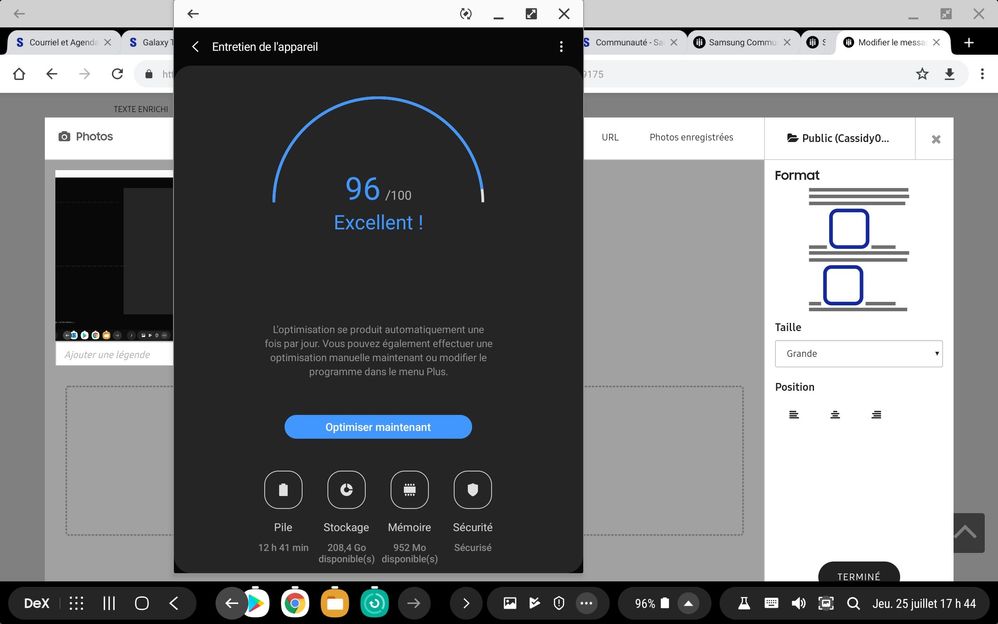
Task: Click the taskbar back chevron
Action: pos(174,603)
